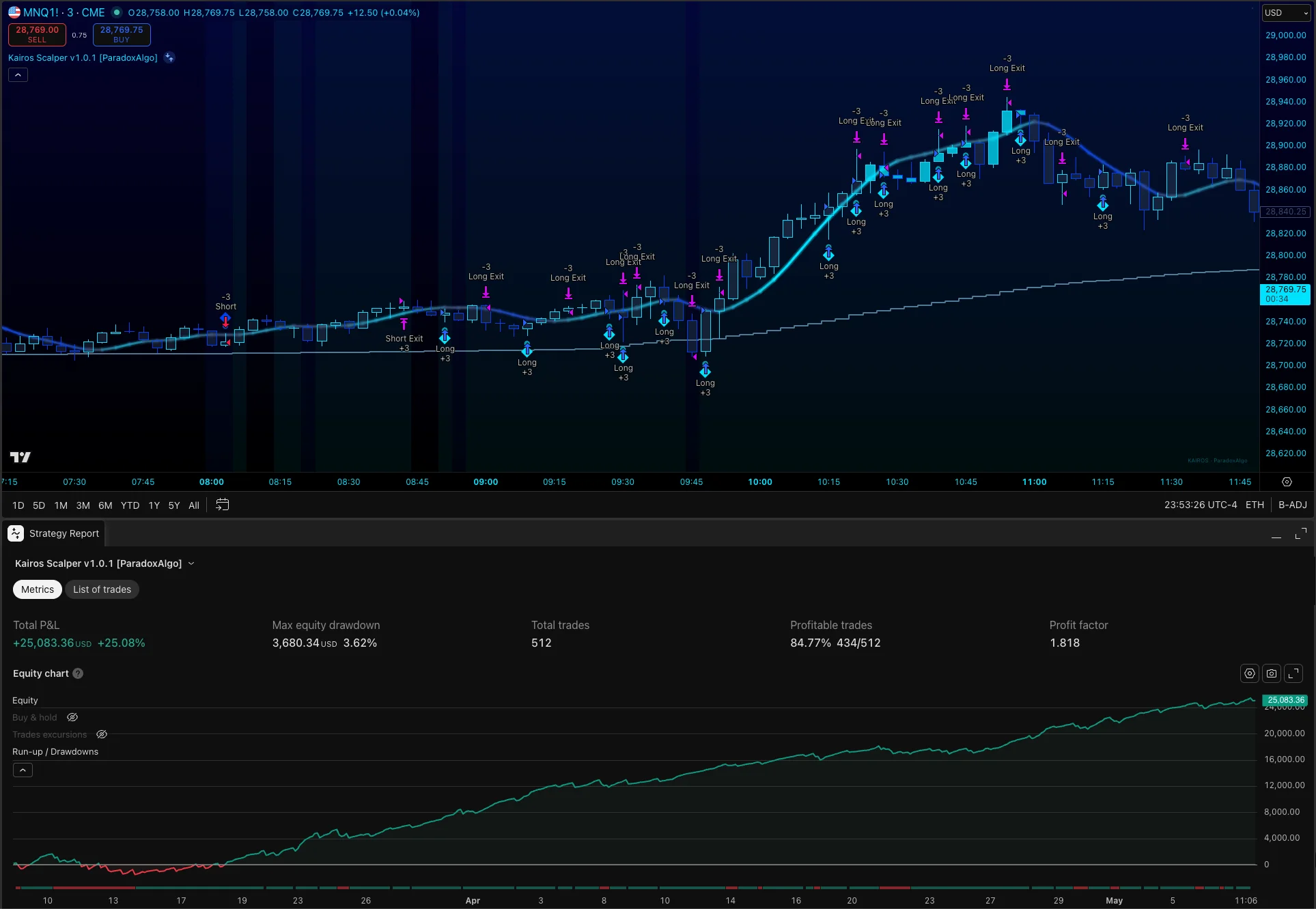The height and width of the screenshot is (909, 1316).
Task: Click the 28,769.00 SELL button
Action: [x=37, y=34]
